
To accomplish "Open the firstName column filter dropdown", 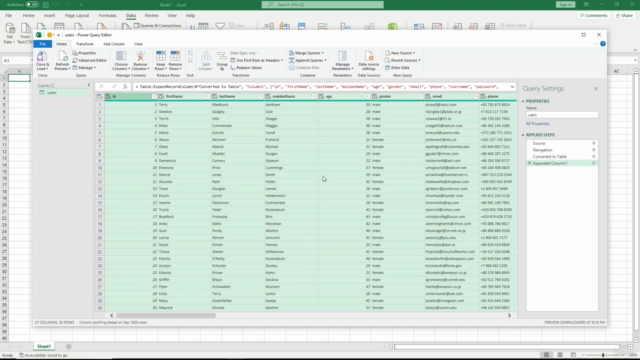I will 207,96.
